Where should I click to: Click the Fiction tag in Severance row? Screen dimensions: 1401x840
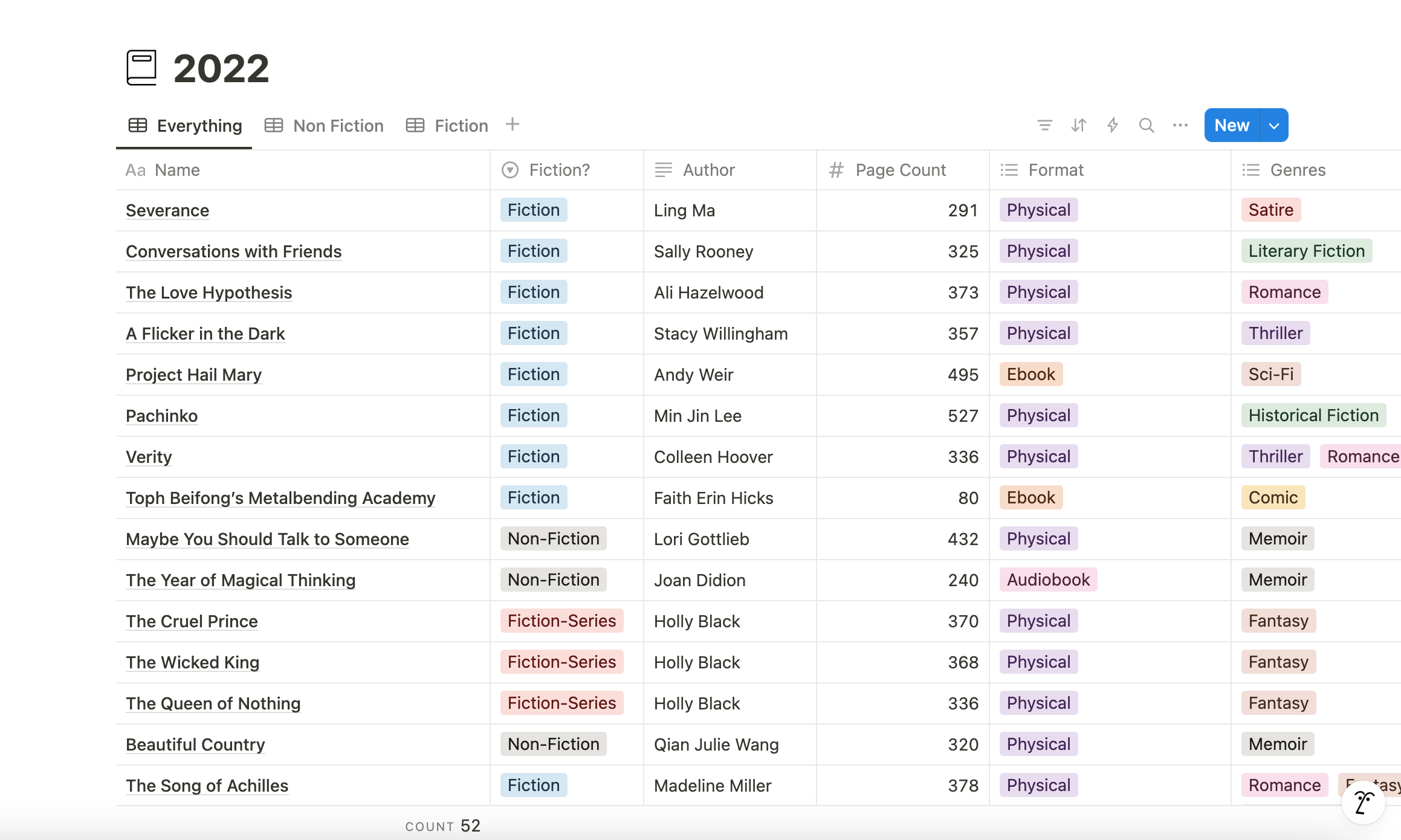coord(534,210)
